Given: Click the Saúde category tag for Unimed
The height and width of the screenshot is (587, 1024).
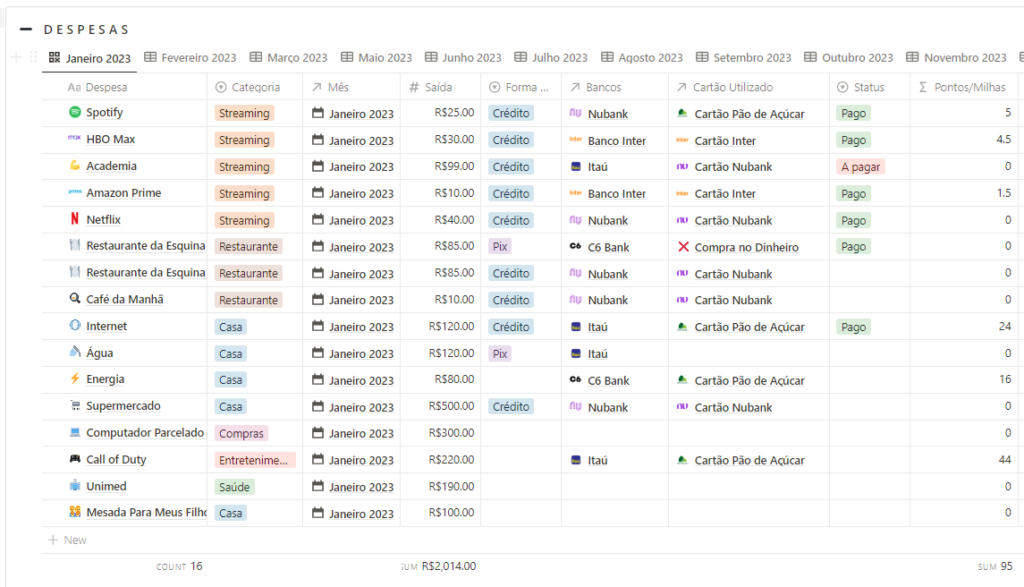Looking at the screenshot, I should (234, 487).
